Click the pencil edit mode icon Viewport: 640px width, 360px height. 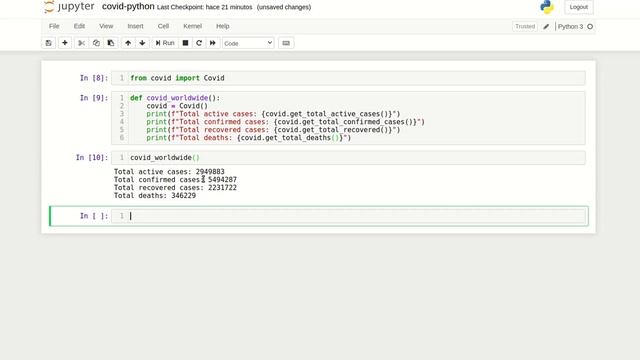click(x=546, y=27)
